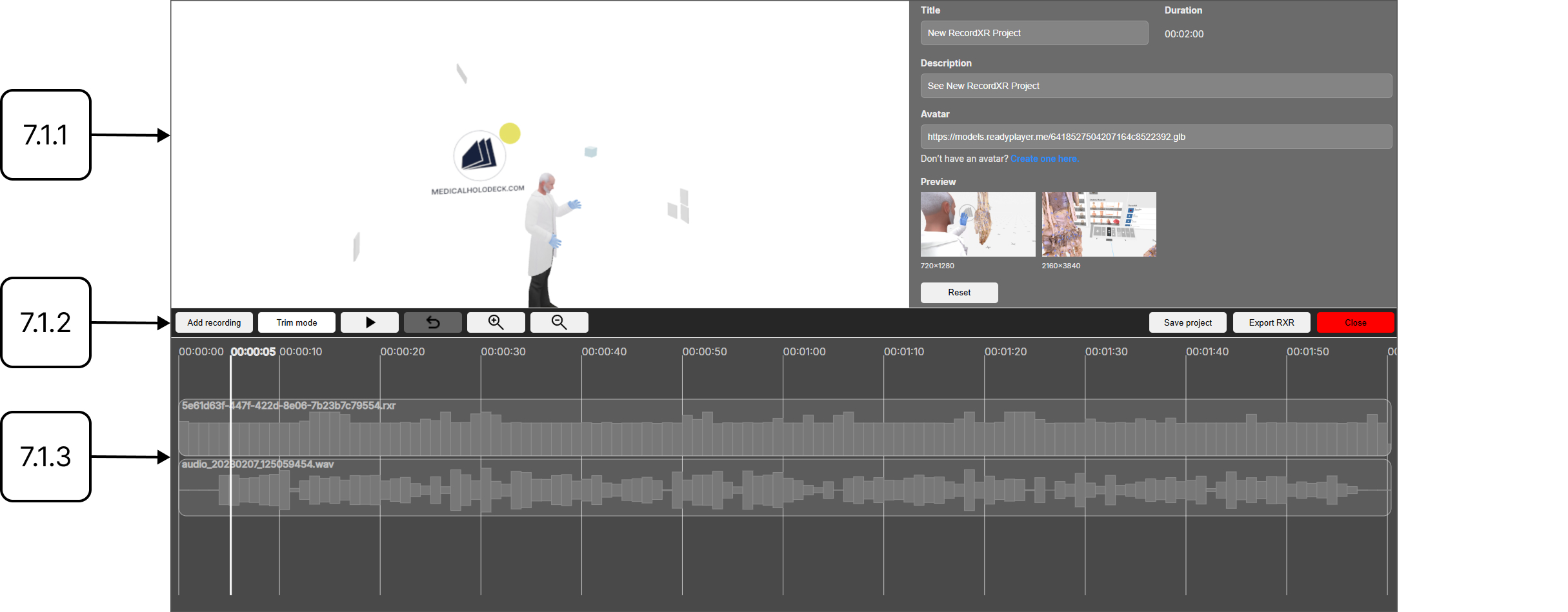This screenshot has height=612, width=1568.
Task: Reset the avatar preview
Action: pos(959,292)
